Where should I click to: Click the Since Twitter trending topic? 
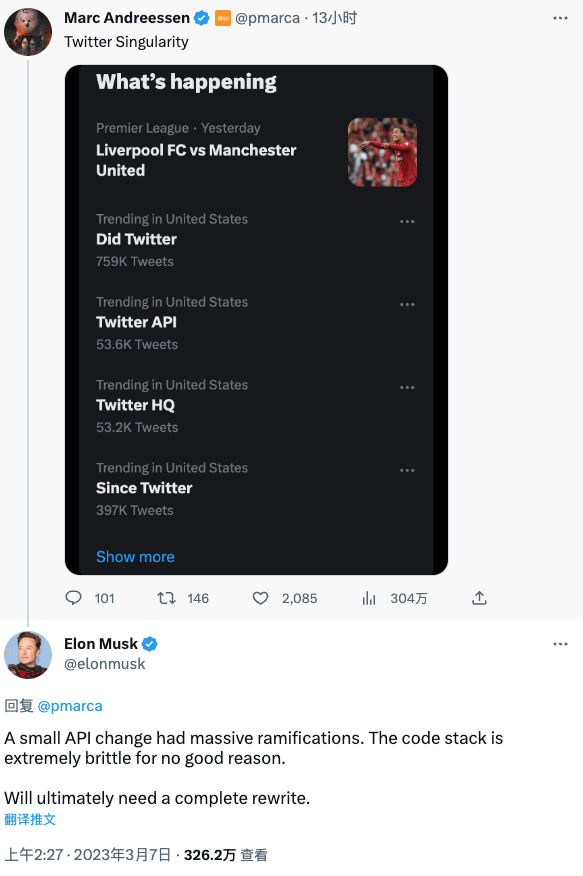[144, 488]
